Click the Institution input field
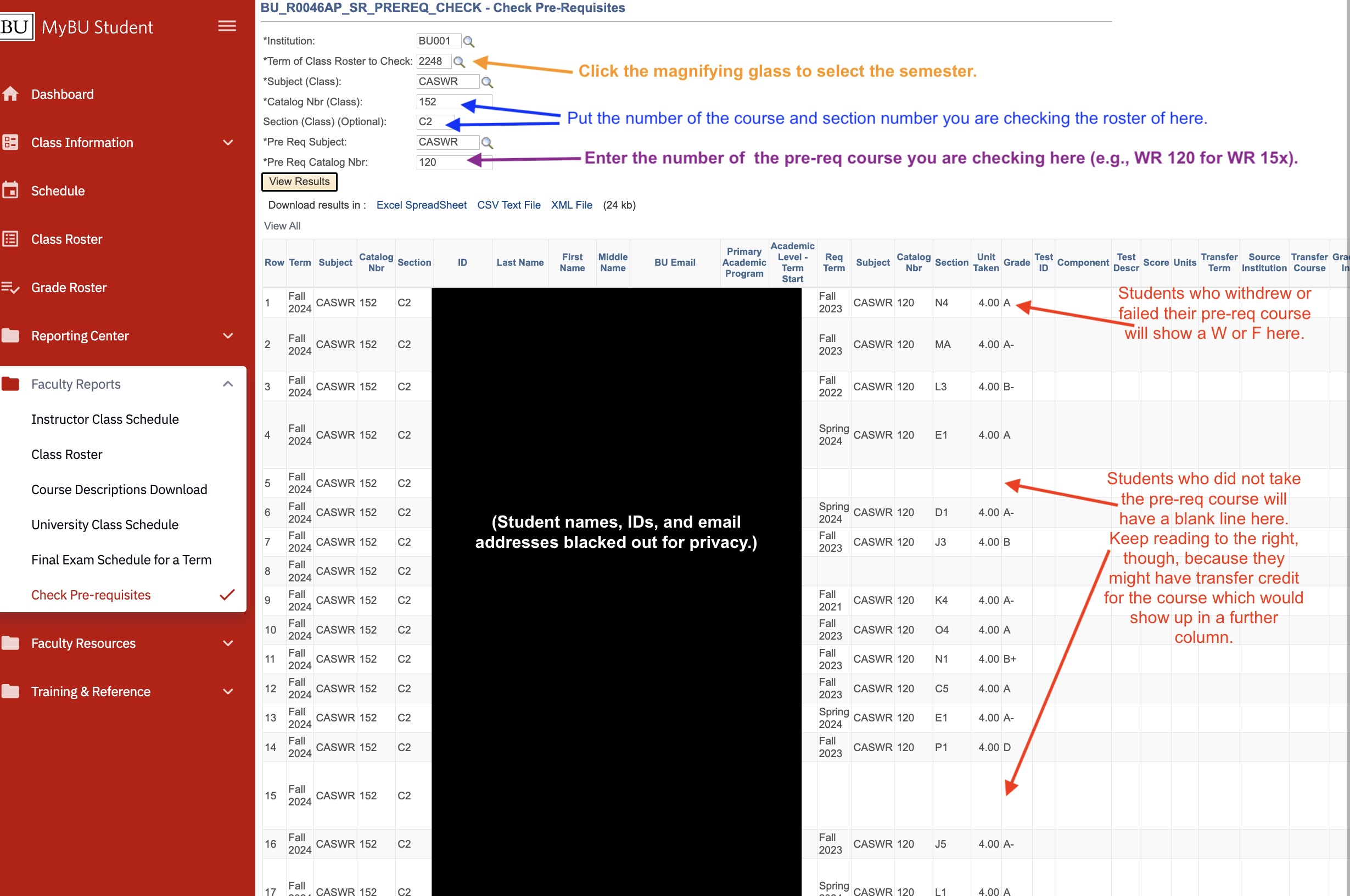The height and width of the screenshot is (896, 1350). point(438,41)
